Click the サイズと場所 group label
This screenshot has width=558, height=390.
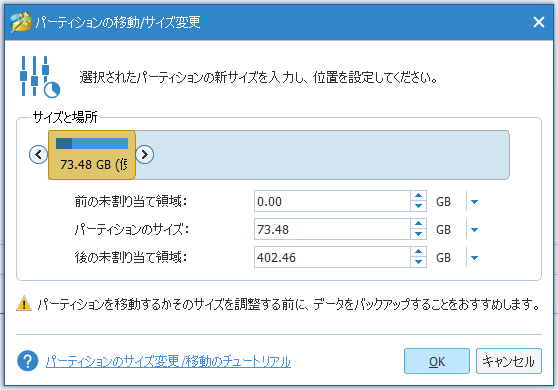click(65, 117)
